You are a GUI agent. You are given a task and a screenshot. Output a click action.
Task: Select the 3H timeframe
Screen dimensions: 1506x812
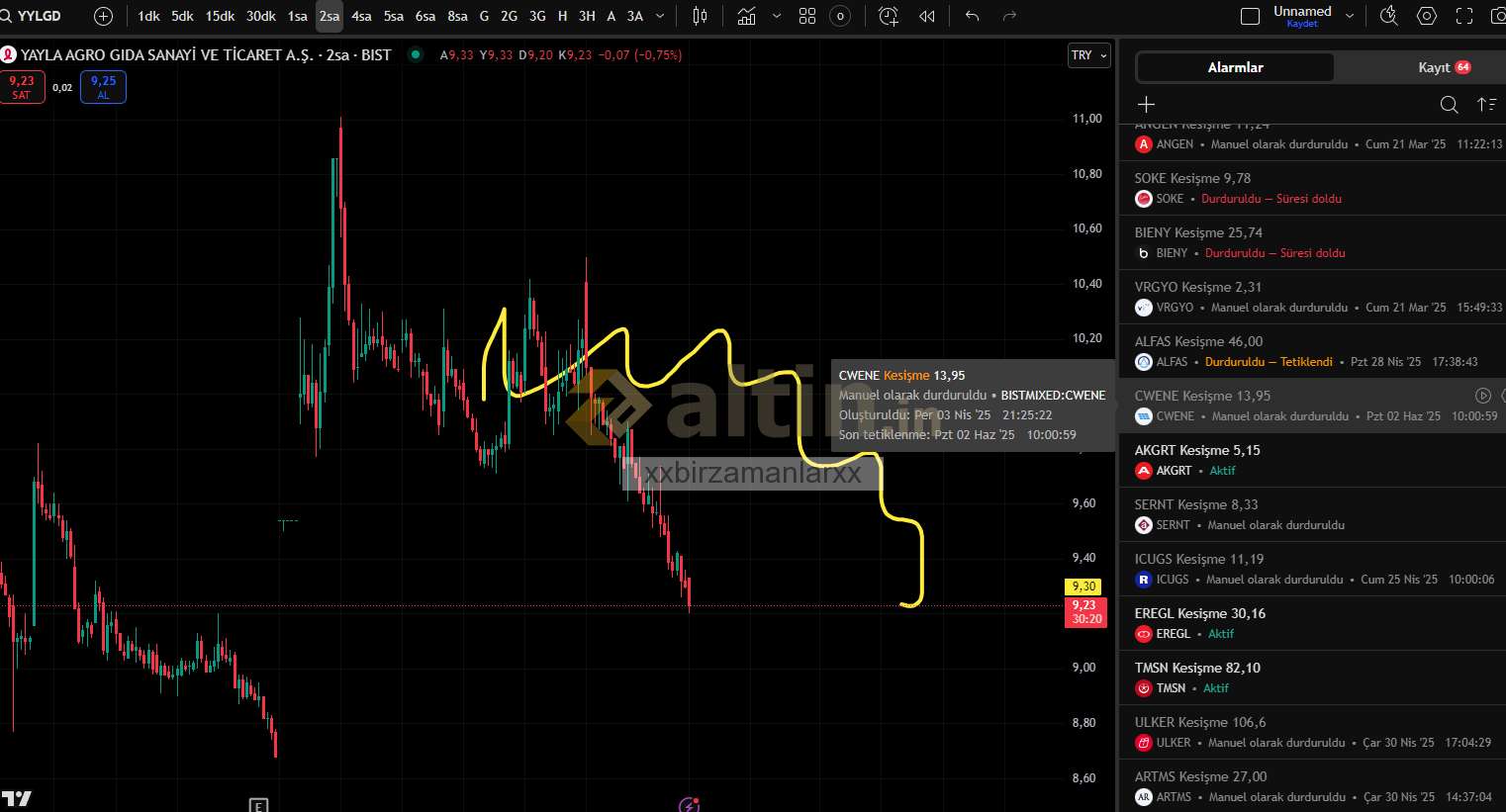point(587,16)
